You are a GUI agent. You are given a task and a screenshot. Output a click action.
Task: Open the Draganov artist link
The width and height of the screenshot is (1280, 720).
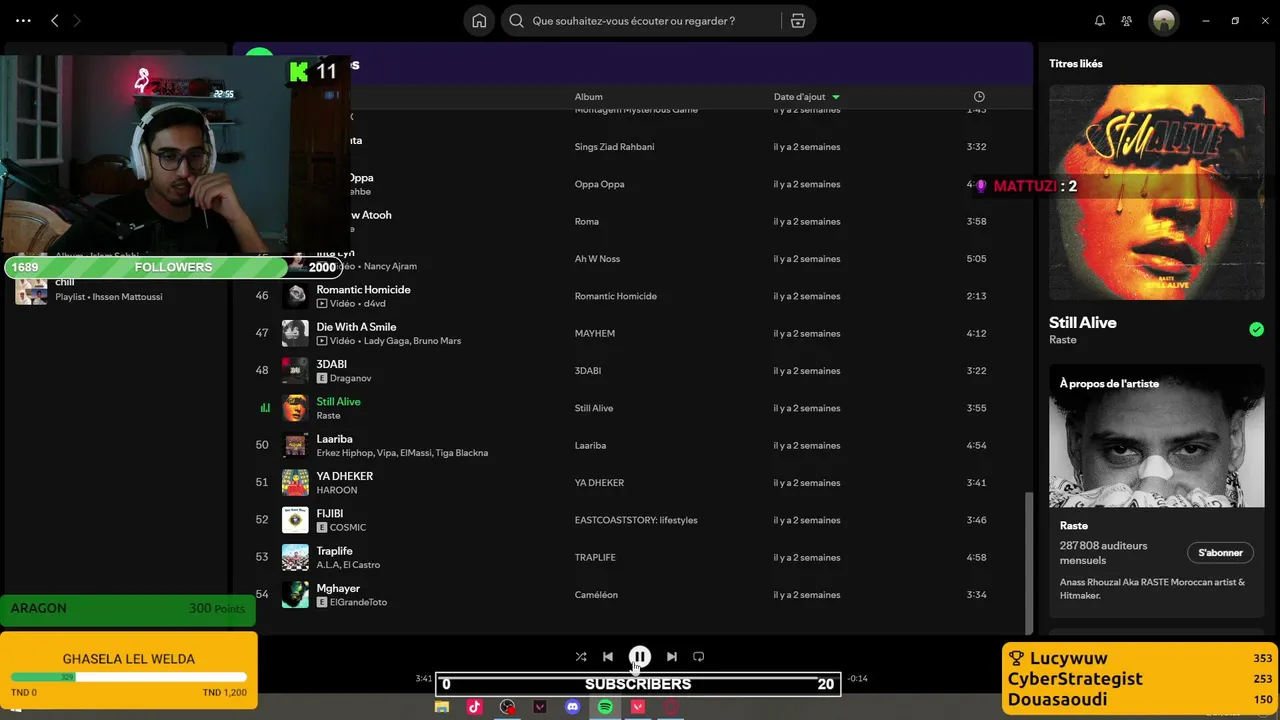[x=350, y=379]
